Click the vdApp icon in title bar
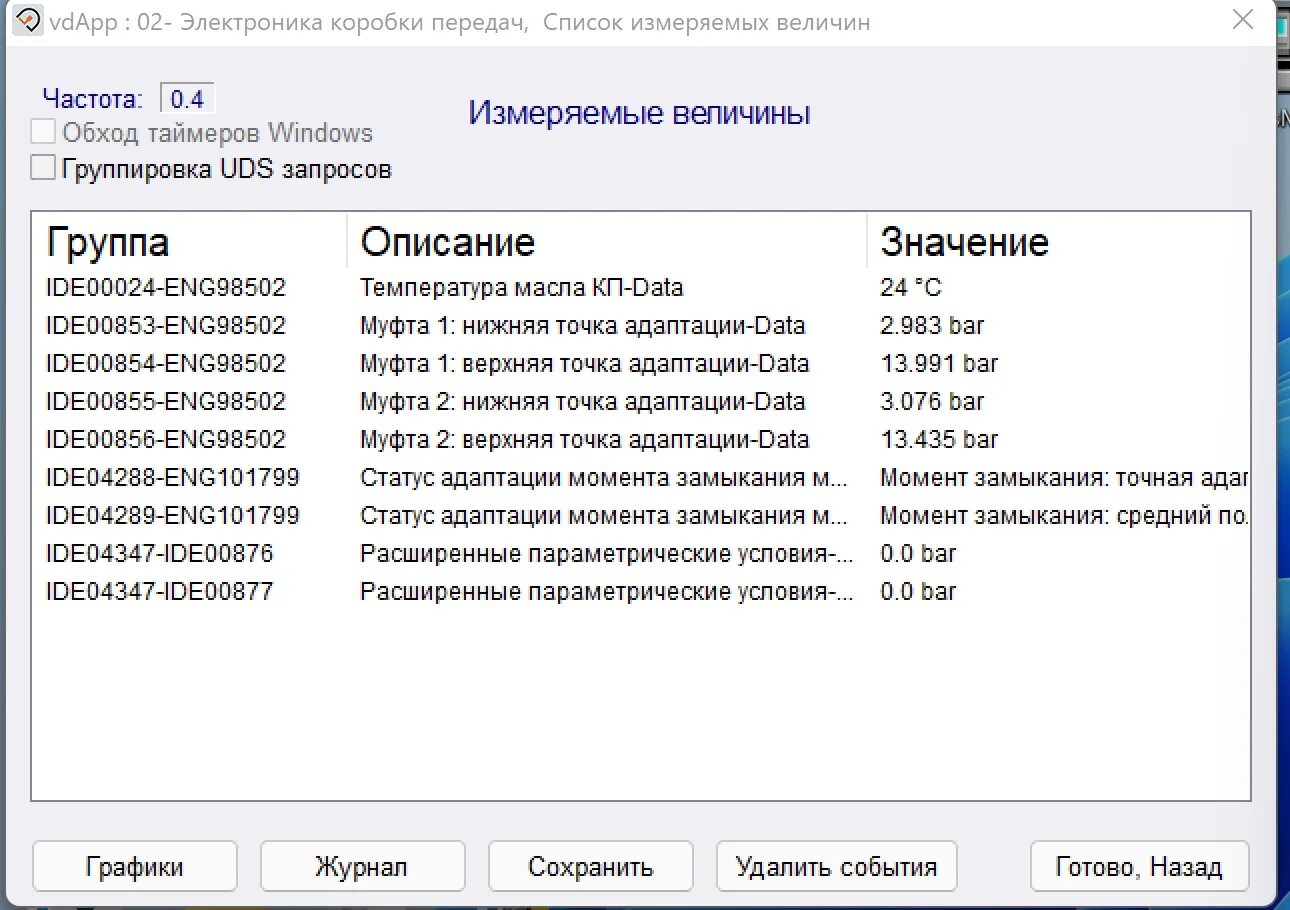 click(30, 21)
